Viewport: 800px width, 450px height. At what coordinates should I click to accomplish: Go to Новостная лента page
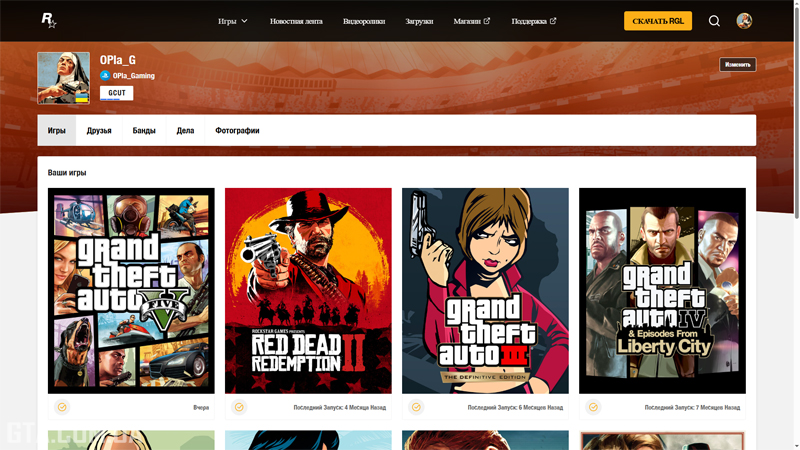(296, 21)
